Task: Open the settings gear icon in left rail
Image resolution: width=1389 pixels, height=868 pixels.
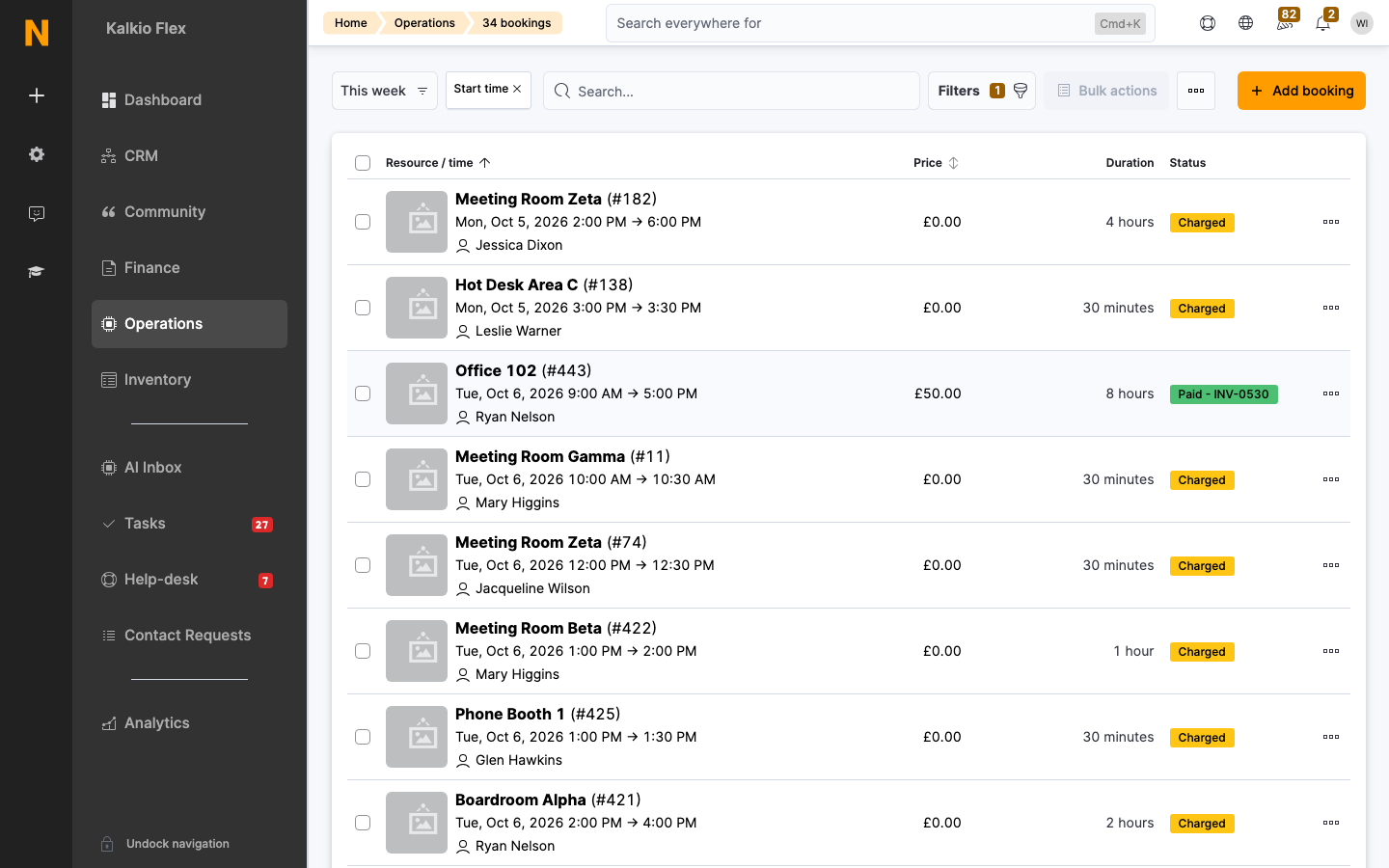Action: [x=37, y=154]
